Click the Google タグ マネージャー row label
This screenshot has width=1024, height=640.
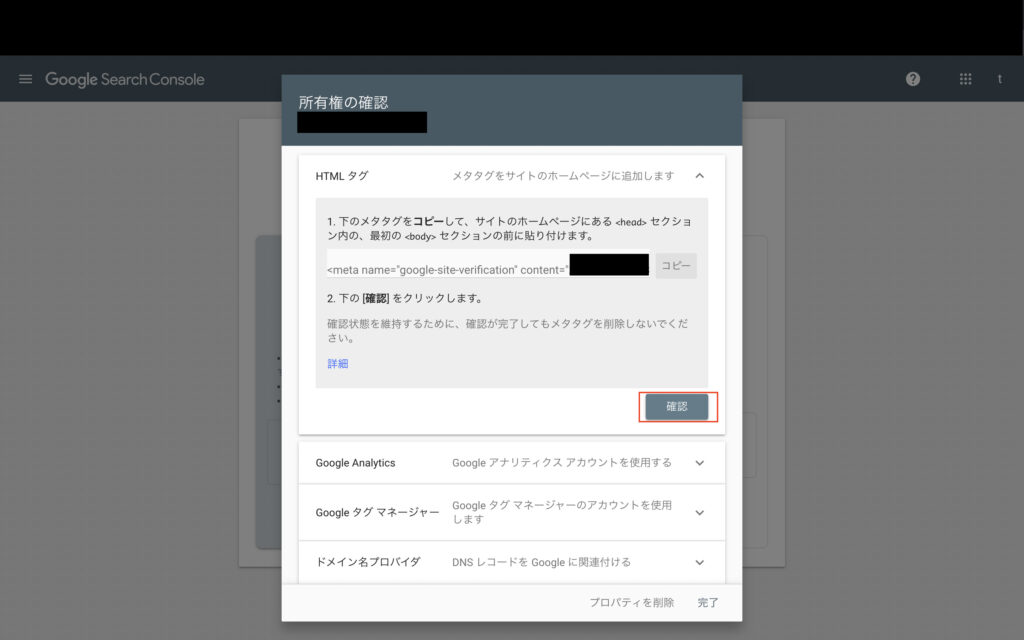click(377, 513)
